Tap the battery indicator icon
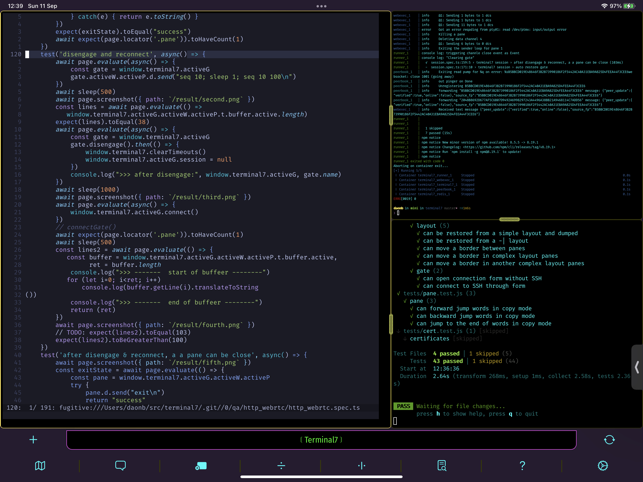This screenshot has width=643, height=482. coord(629,6)
